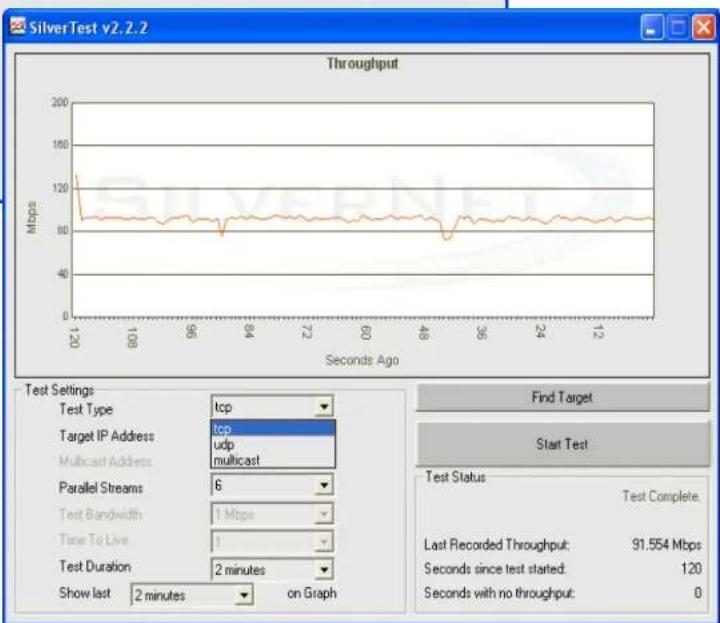This screenshot has height=623, width=720.
Task: Click the Seconds with no throughput label
Action: (499, 593)
